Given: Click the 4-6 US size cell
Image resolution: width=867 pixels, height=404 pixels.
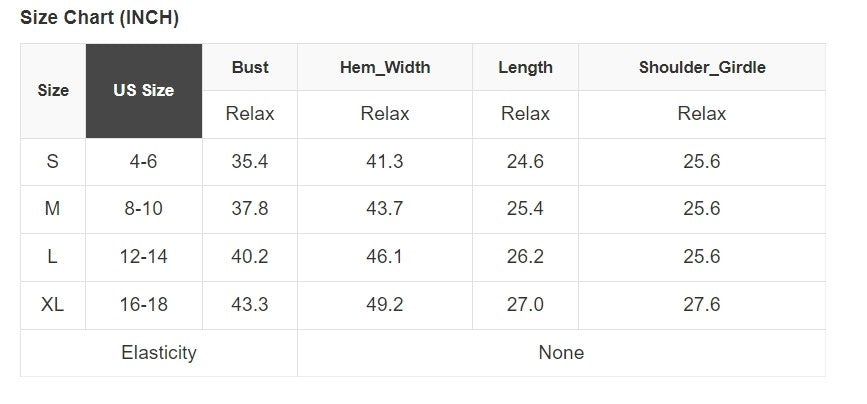Looking at the screenshot, I should click(x=143, y=161).
